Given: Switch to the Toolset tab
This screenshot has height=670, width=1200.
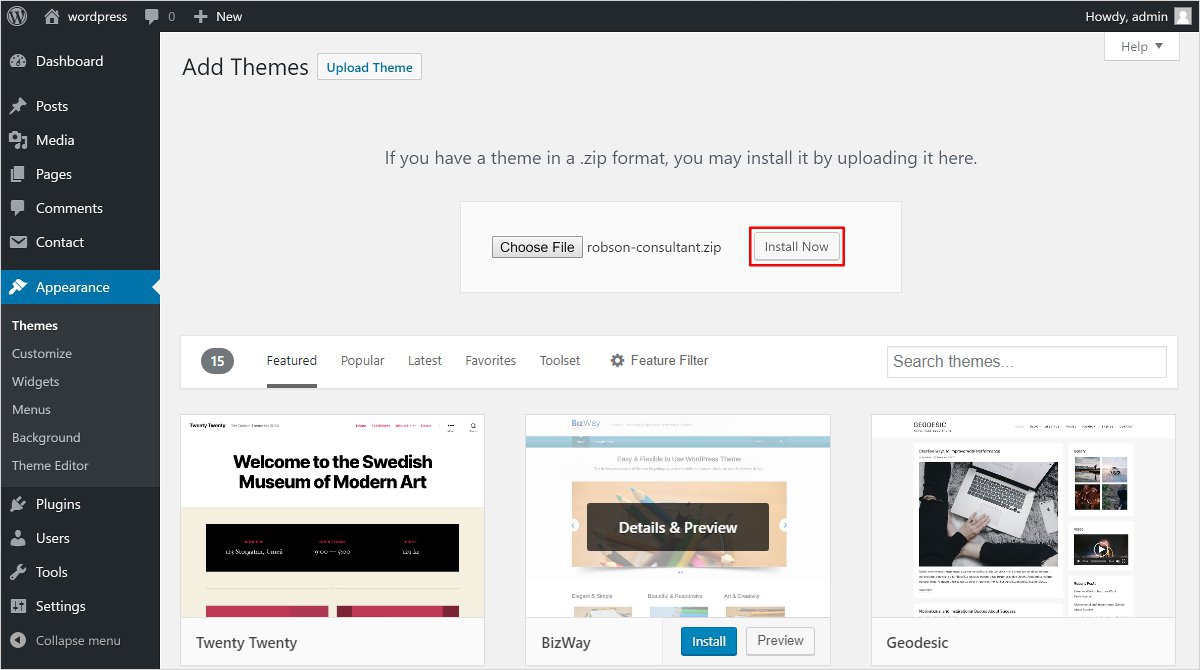Looking at the screenshot, I should pyautogui.click(x=560, y=361).
